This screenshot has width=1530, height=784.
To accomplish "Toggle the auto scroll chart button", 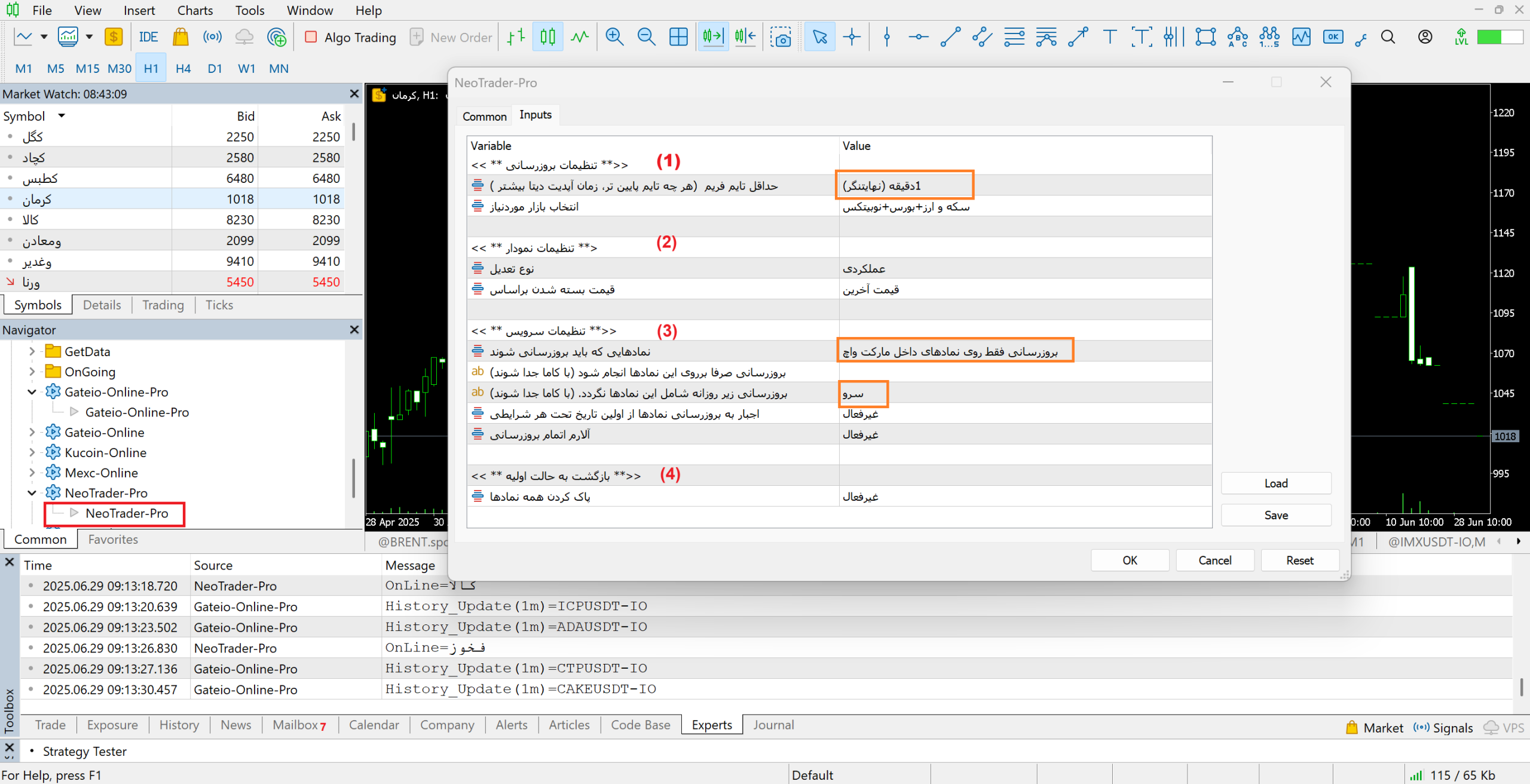I will point(713,37).
